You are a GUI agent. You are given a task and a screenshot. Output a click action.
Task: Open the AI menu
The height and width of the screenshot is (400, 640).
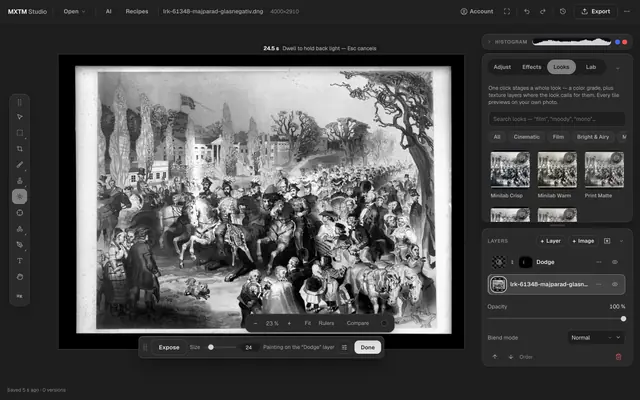click(109, 11)
